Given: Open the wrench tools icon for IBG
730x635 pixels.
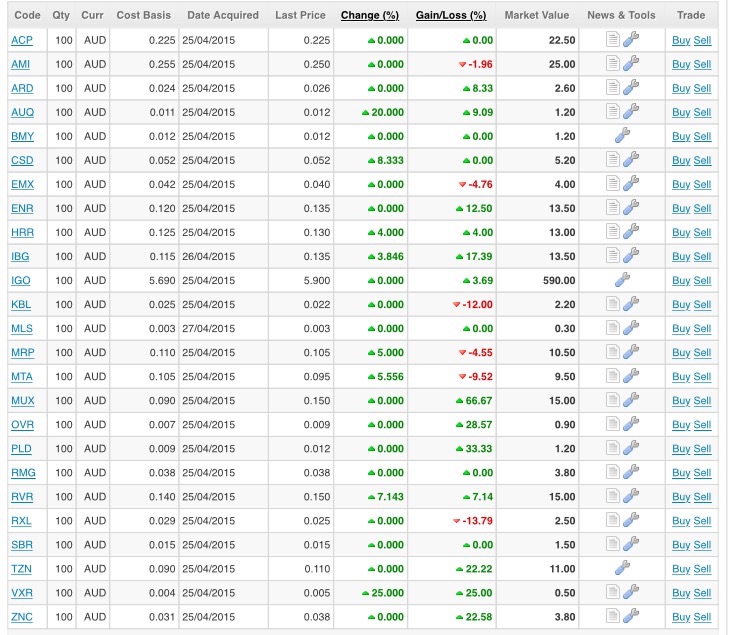Looking at the screenshot, I should pyautogui.click(x=631, y=256).
